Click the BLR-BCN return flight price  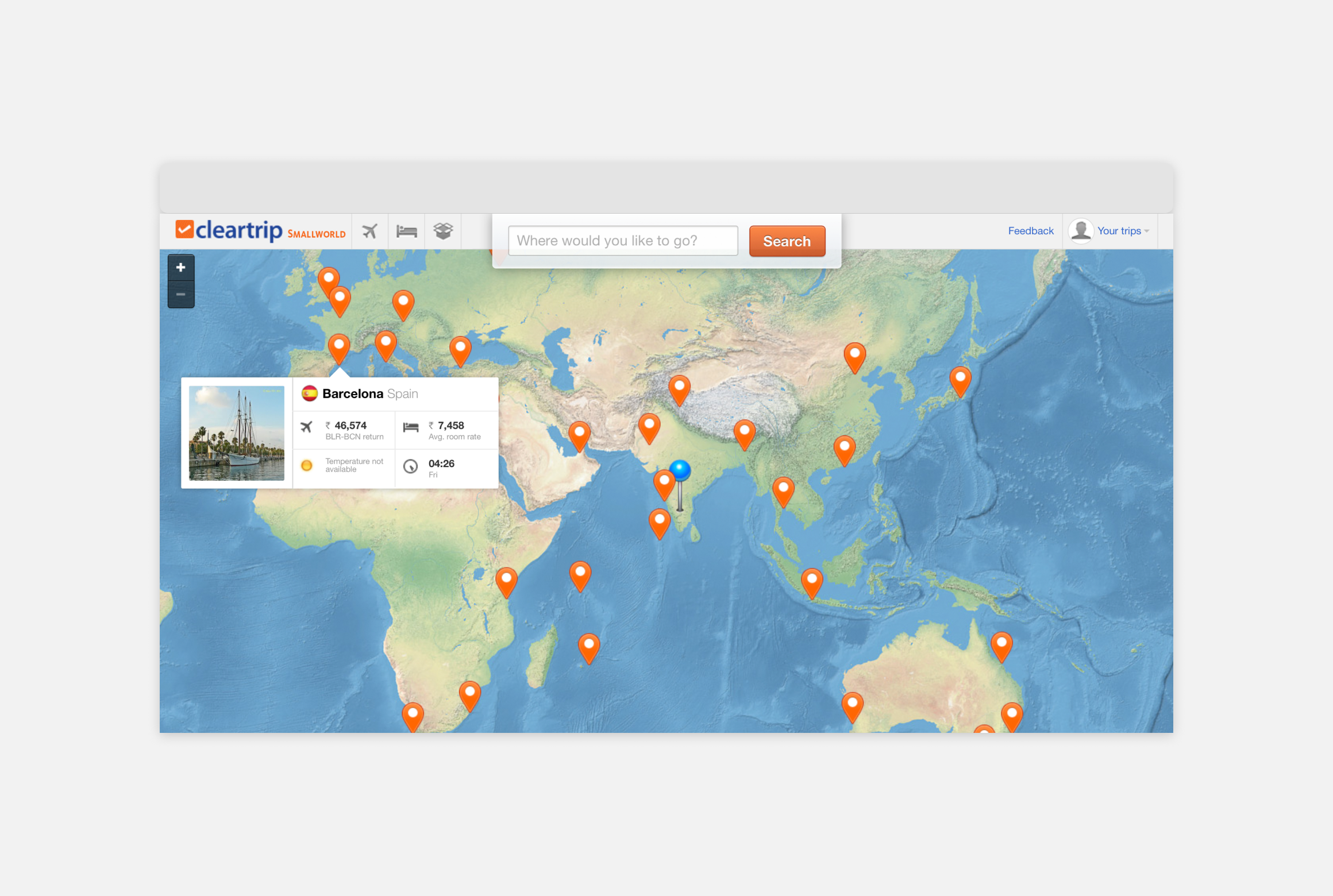[350, 426]
